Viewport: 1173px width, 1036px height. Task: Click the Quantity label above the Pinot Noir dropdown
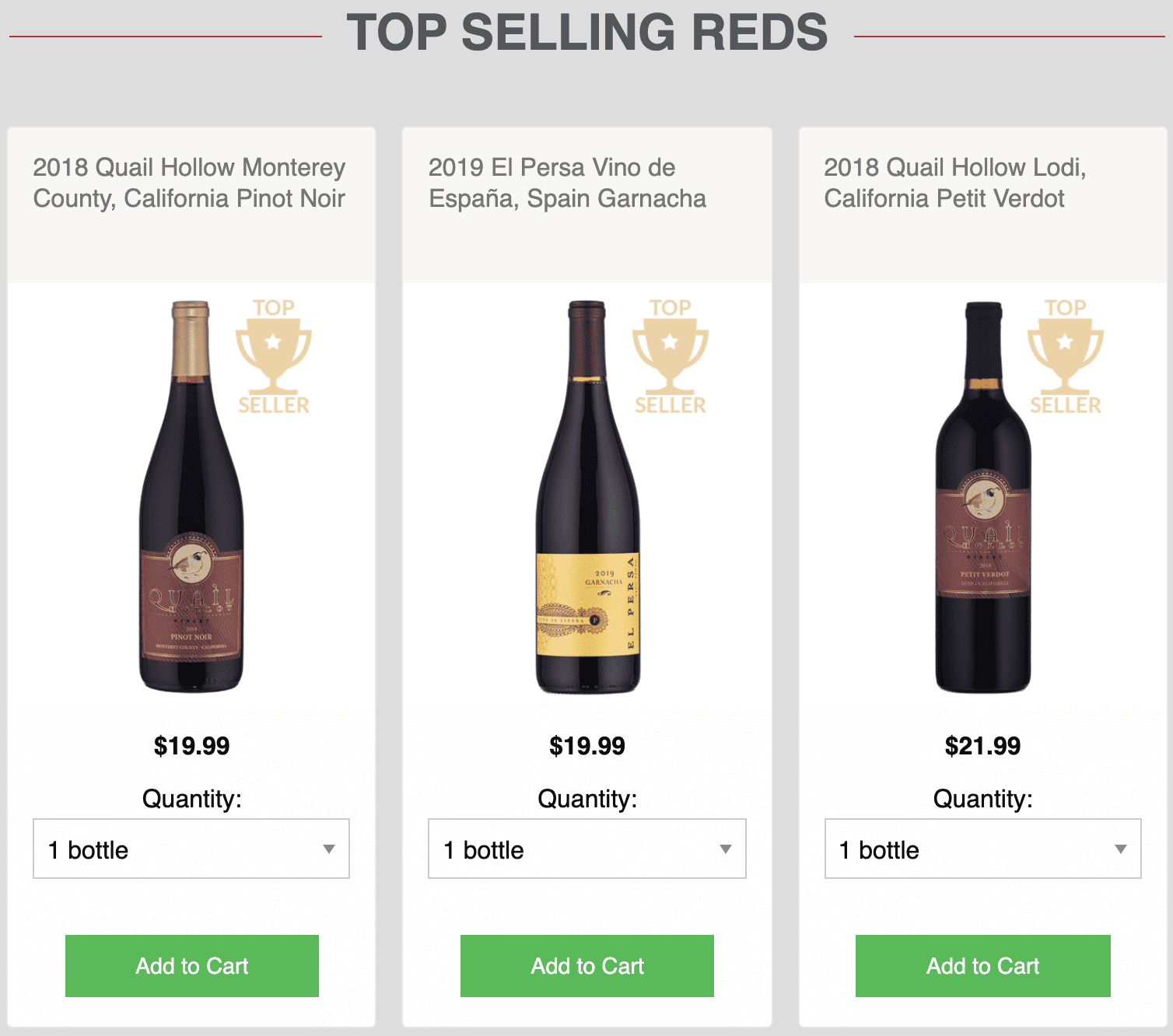[191, 798]
